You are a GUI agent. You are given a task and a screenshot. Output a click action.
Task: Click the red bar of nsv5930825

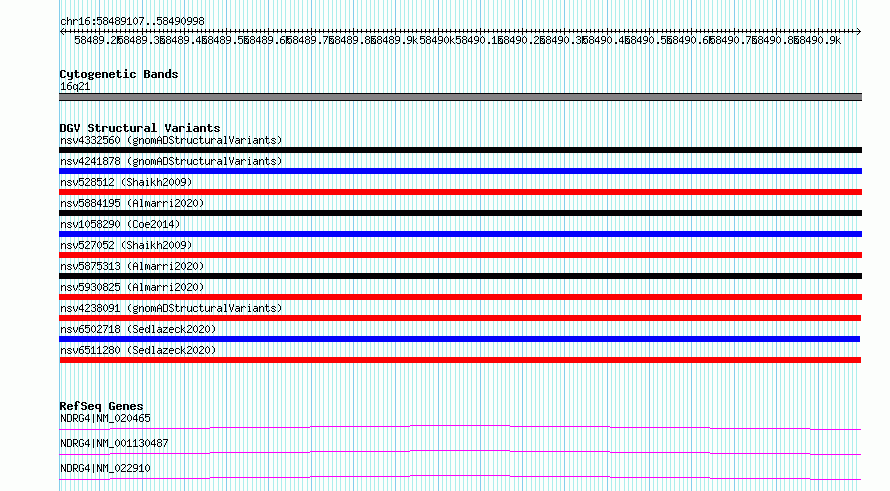(x=460, y=297)
